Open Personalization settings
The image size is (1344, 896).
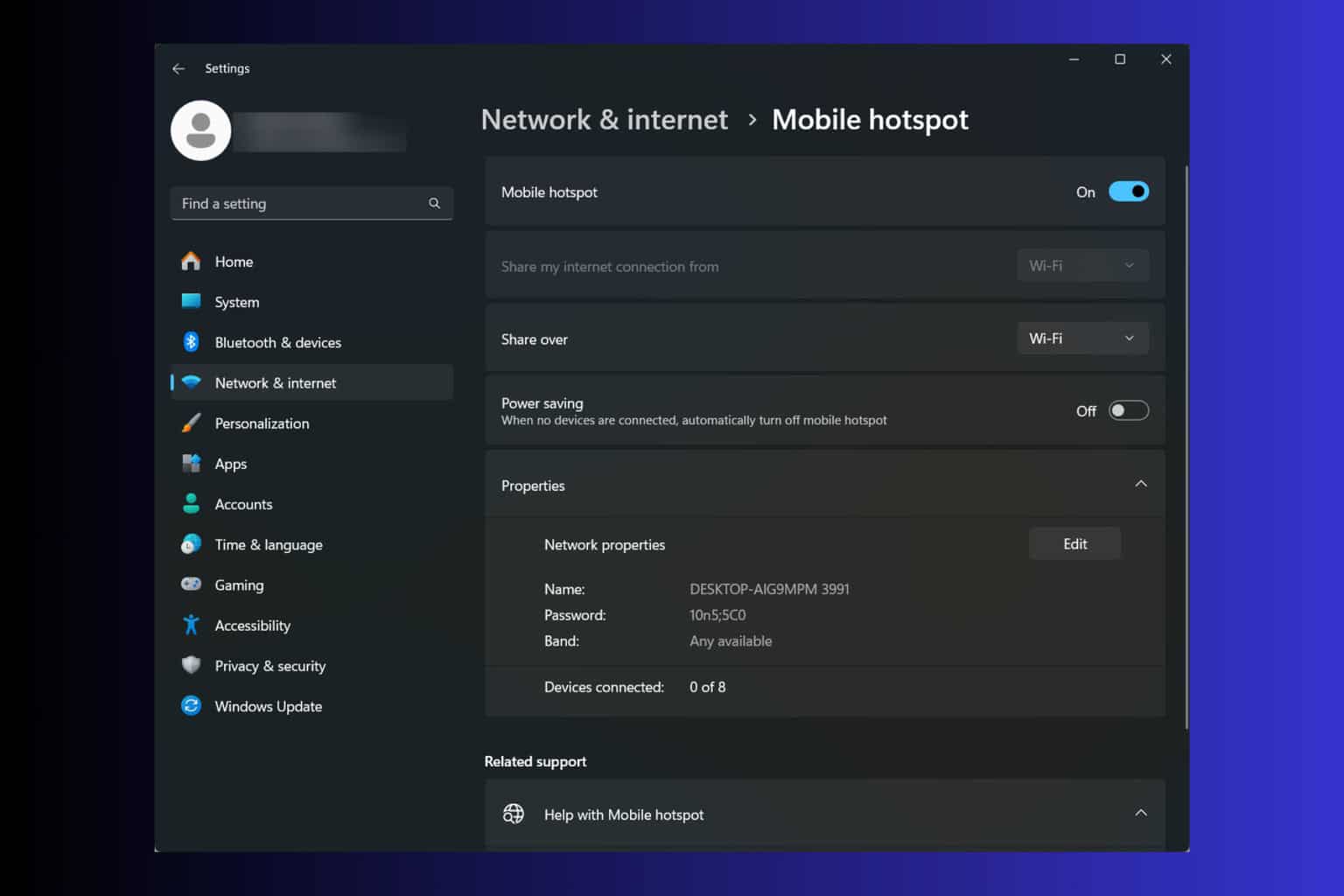(312, 423)
